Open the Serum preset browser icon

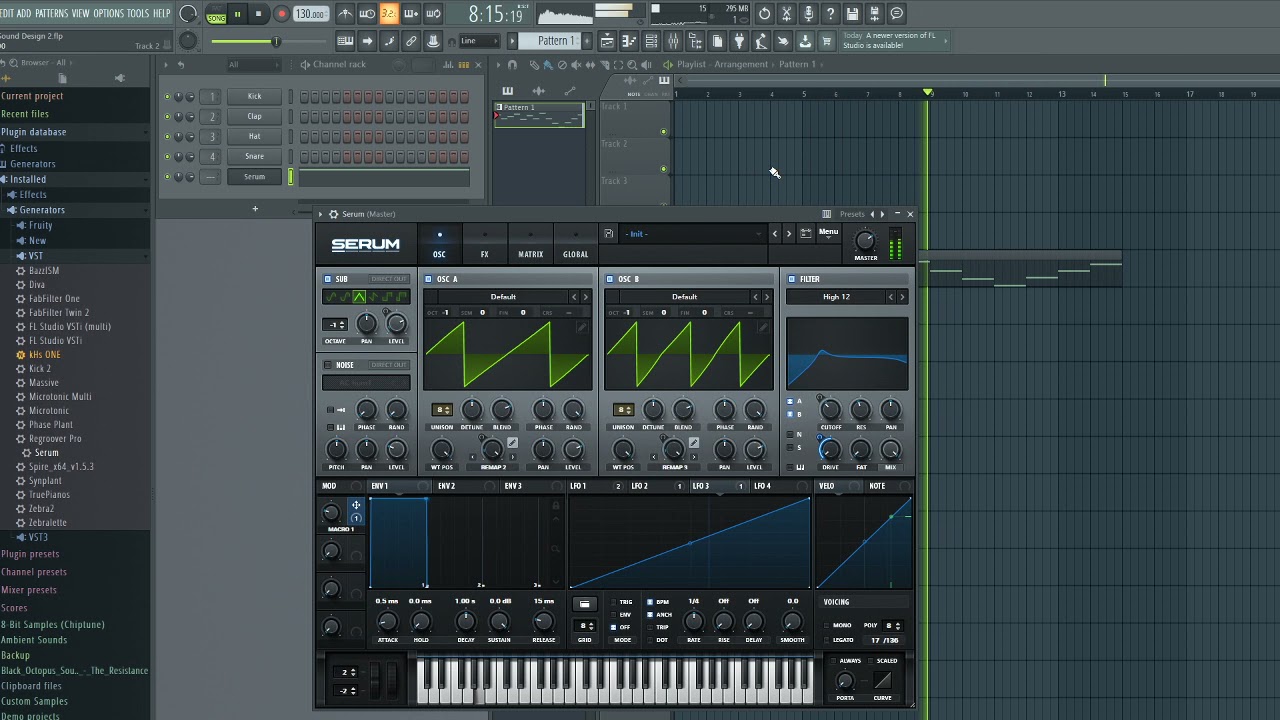click(x=806, y=233)
